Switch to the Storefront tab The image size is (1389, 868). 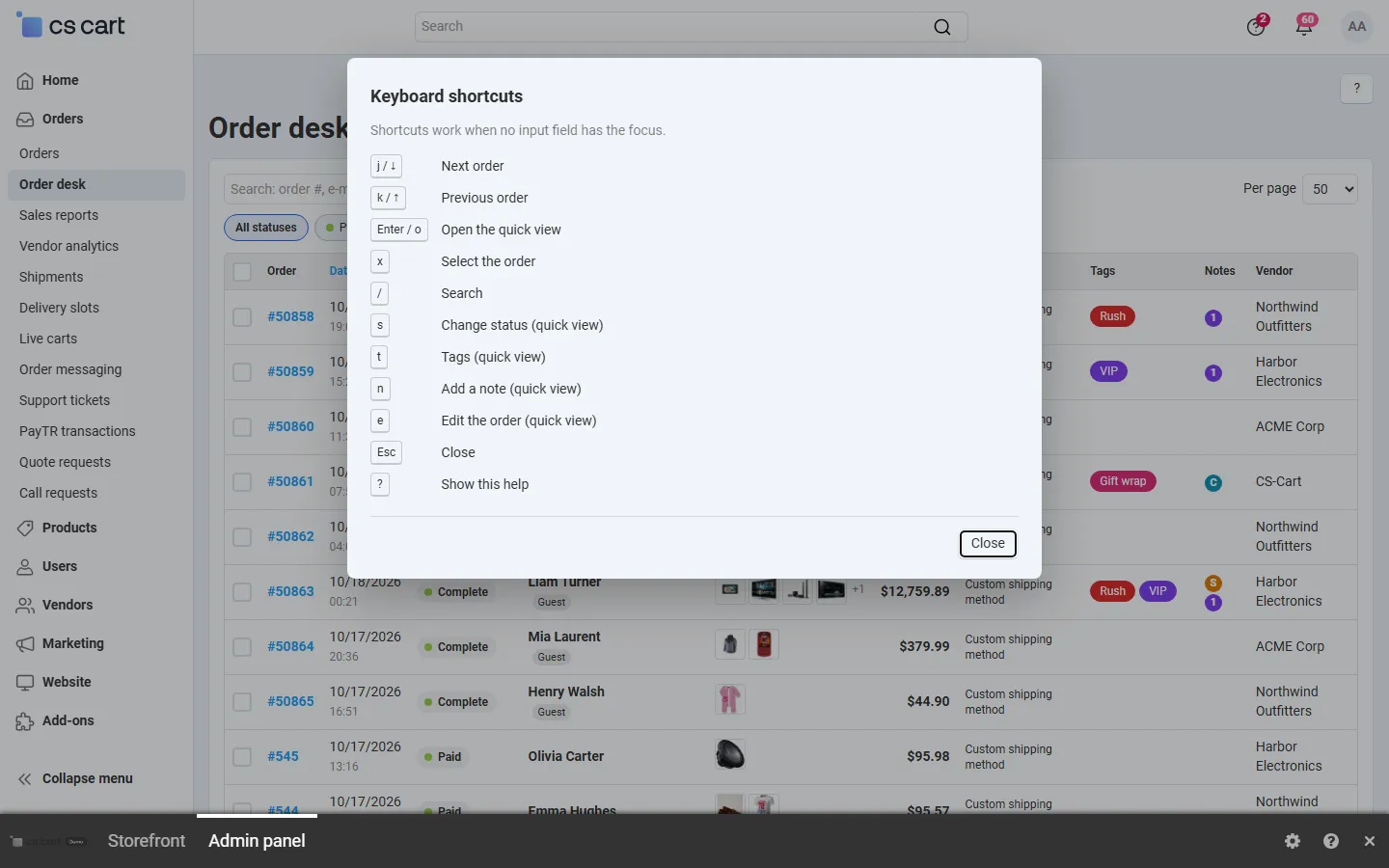point(147,841)
